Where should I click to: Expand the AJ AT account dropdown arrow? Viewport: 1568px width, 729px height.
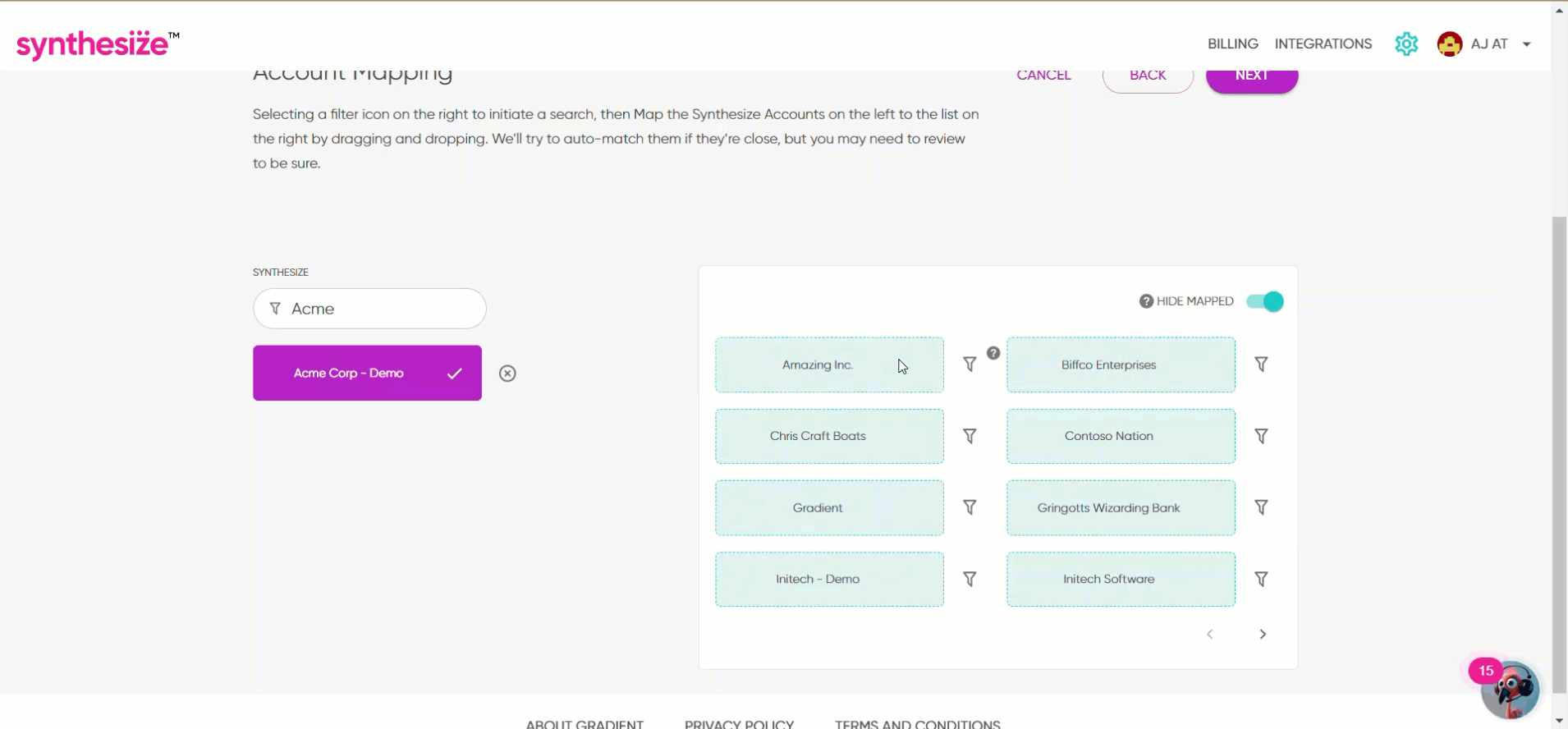pos(1527,44)
